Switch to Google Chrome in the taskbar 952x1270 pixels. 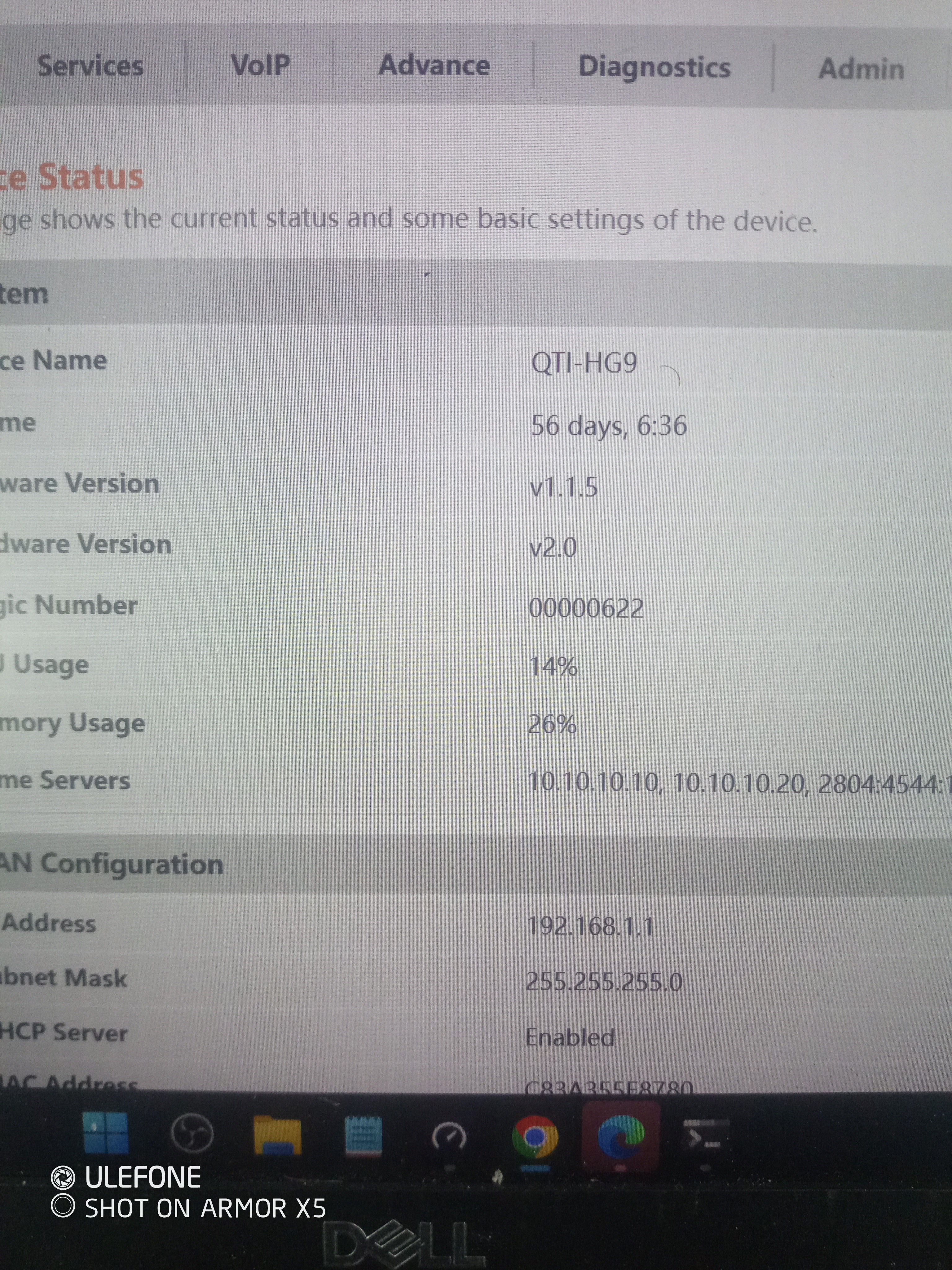(x=534, y=1136)
